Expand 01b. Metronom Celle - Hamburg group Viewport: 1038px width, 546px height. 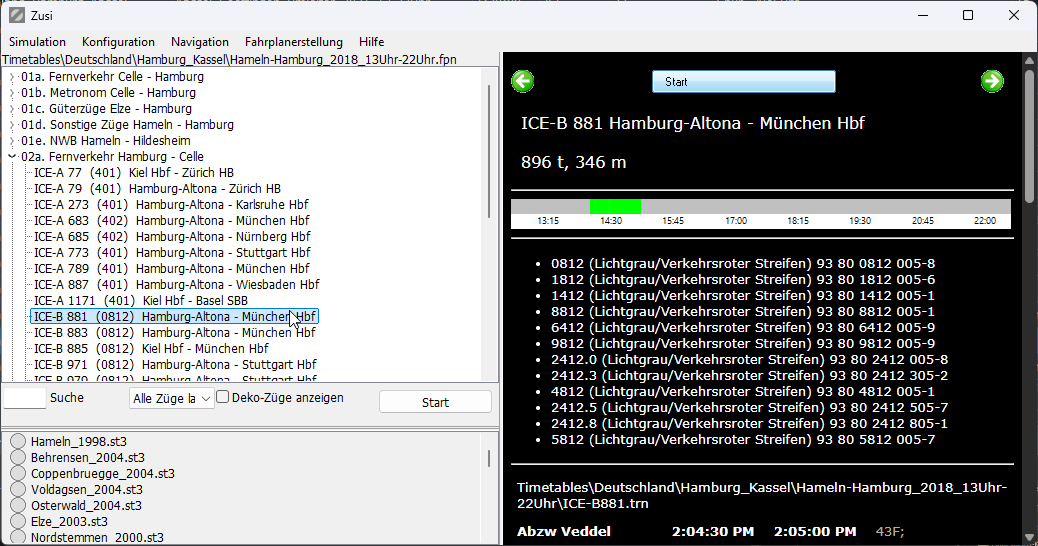[12, 93]
